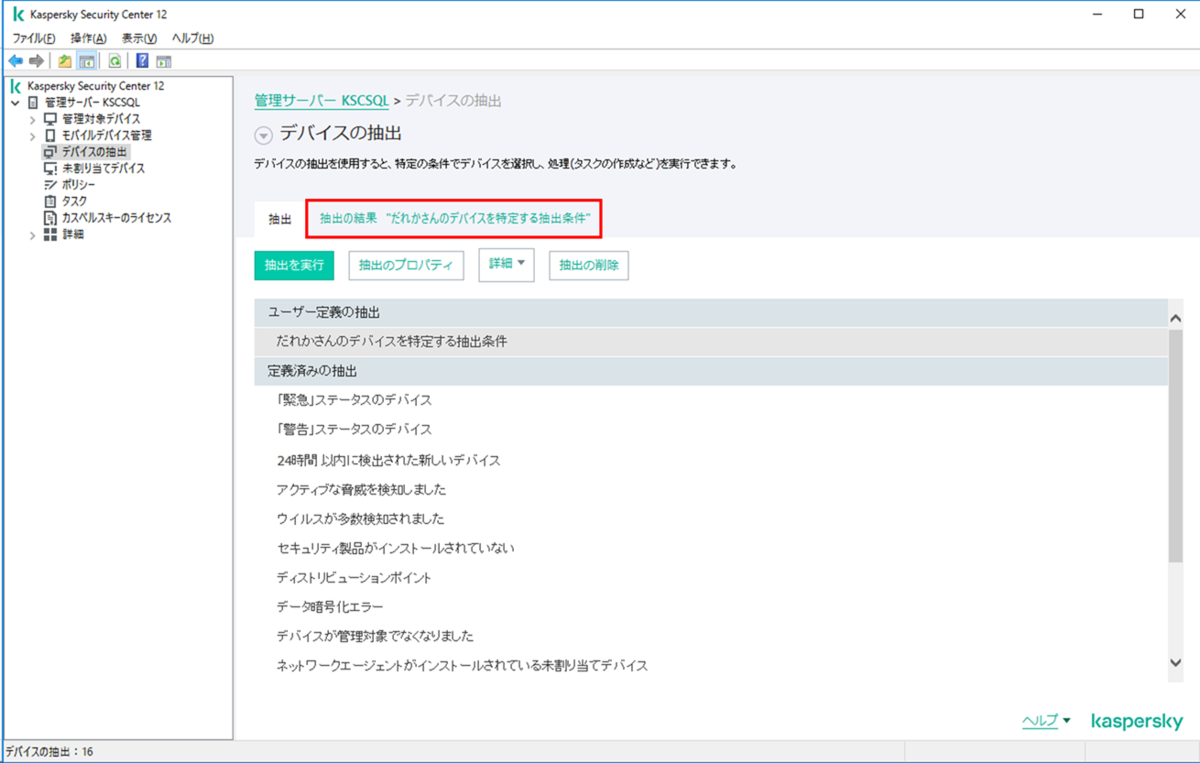The width and height of the screenshot is (1200, 763).
Task: Select モバイルデバイス管理 in the tree
Action: point(107,135)
